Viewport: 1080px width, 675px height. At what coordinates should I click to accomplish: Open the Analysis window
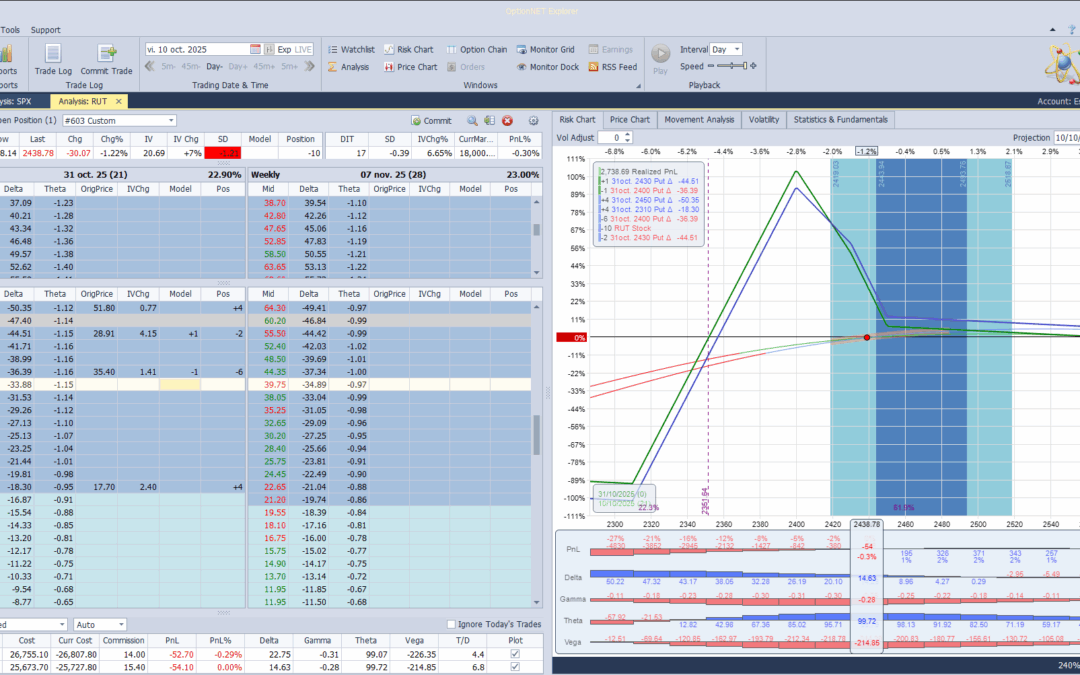pyautogui.click(x=349, y=67)
